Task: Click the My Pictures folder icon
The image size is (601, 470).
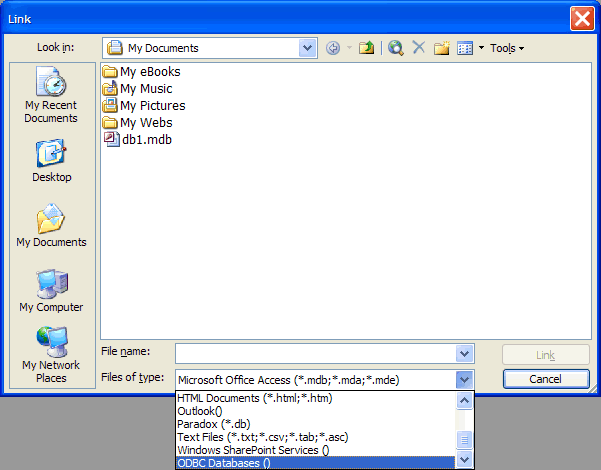Action: pos(110,105)
